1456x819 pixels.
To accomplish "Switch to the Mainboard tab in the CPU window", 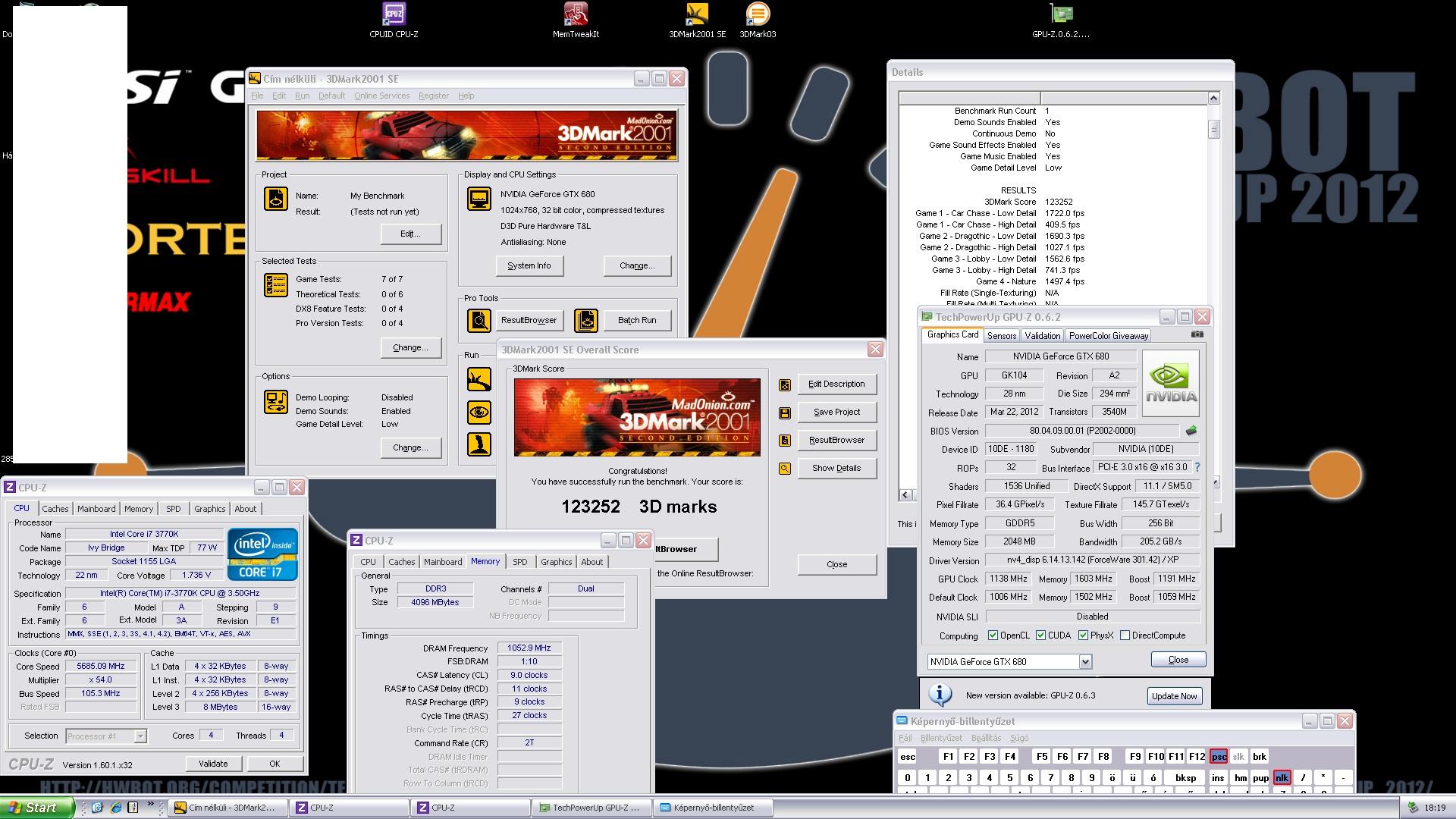I will coord(96,509).
